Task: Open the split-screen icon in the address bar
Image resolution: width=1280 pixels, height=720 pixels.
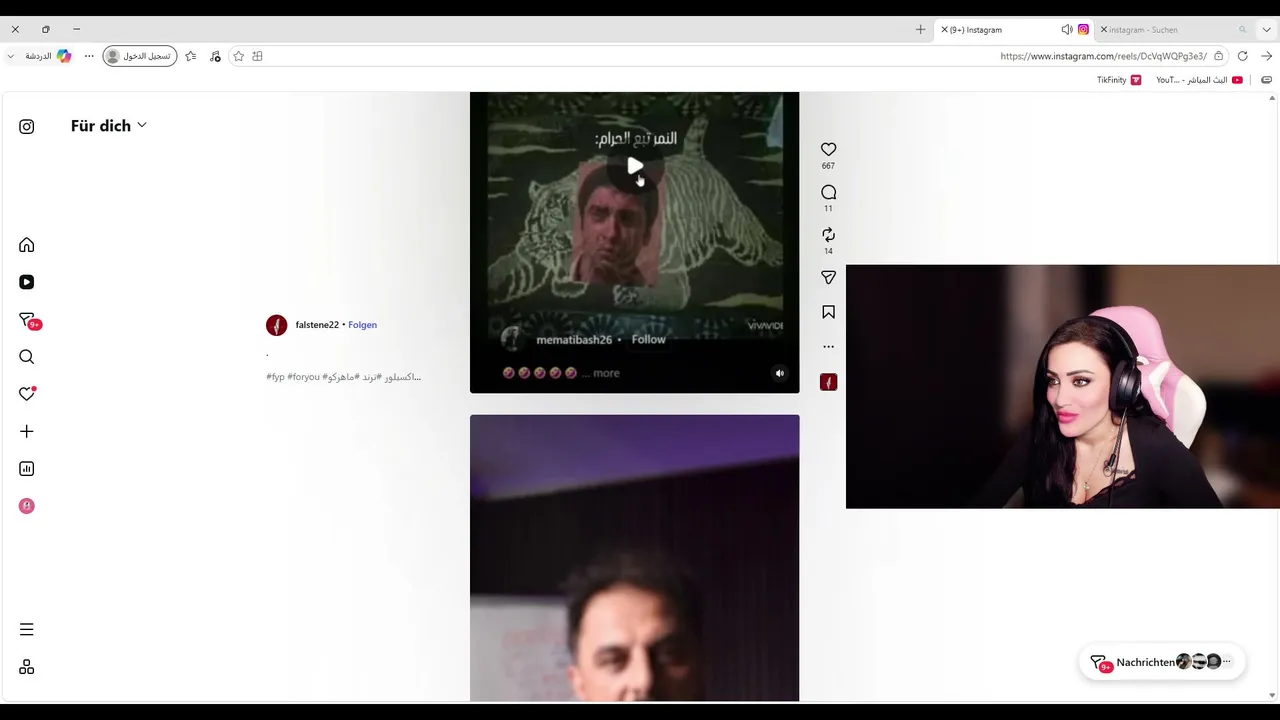Action: click(257, 56)
